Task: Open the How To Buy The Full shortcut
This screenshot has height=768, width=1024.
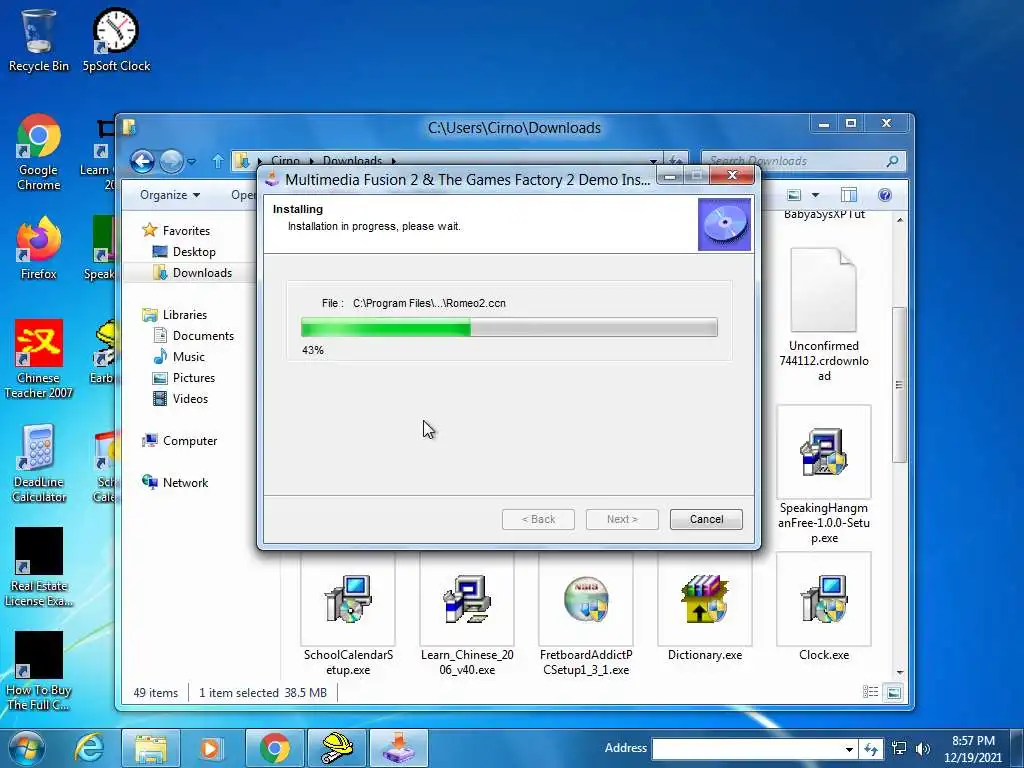Action: pos(39,671)
